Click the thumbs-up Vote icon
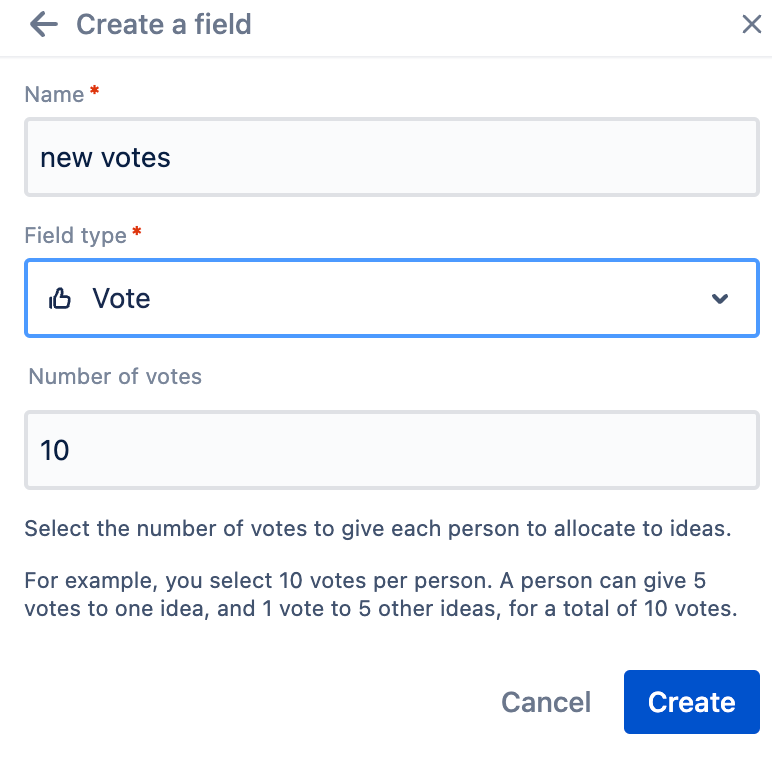Screen dimensions: 772x778 (x=60, y=299)
